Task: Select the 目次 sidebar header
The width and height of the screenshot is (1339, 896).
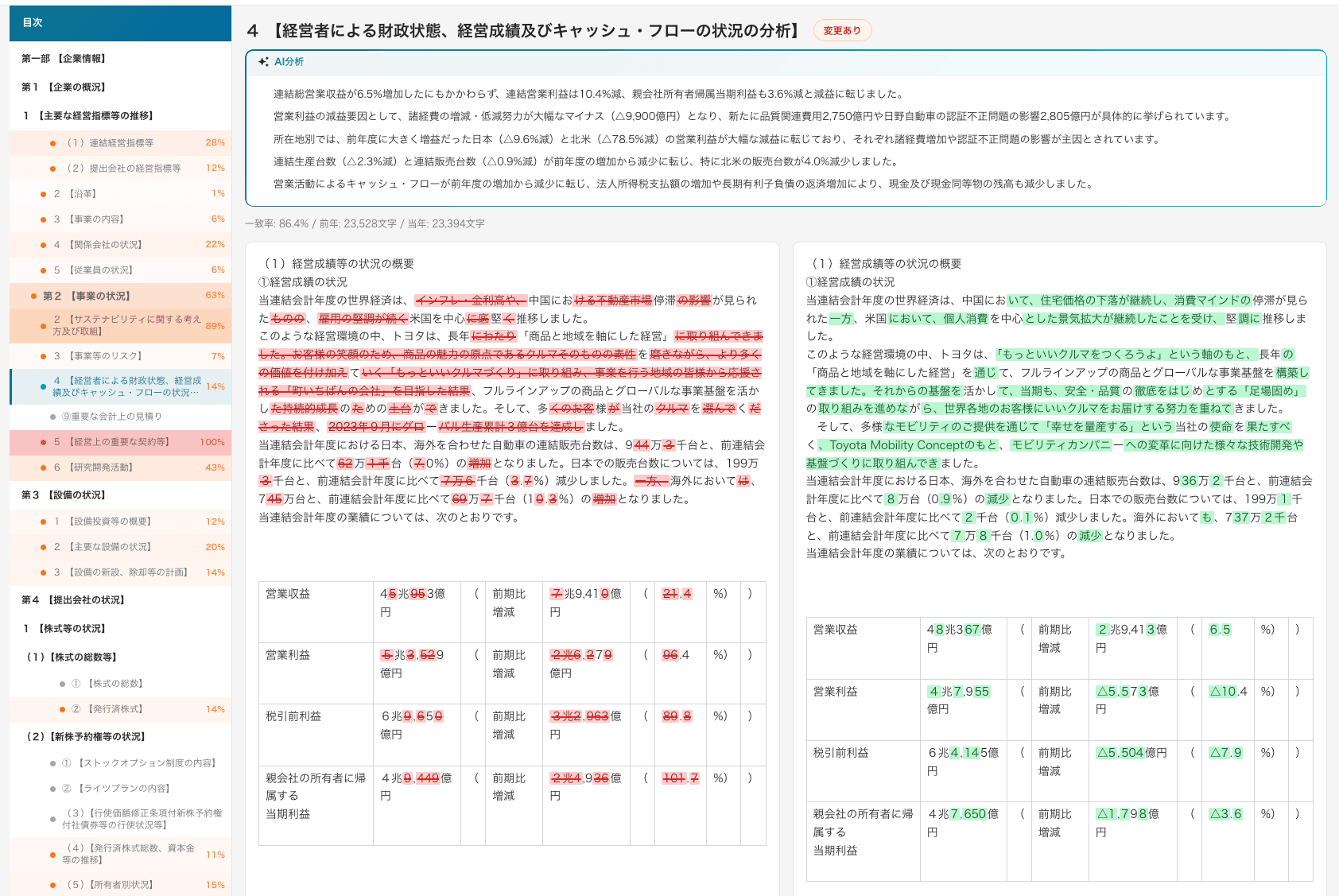Action: tap(32, 23)
